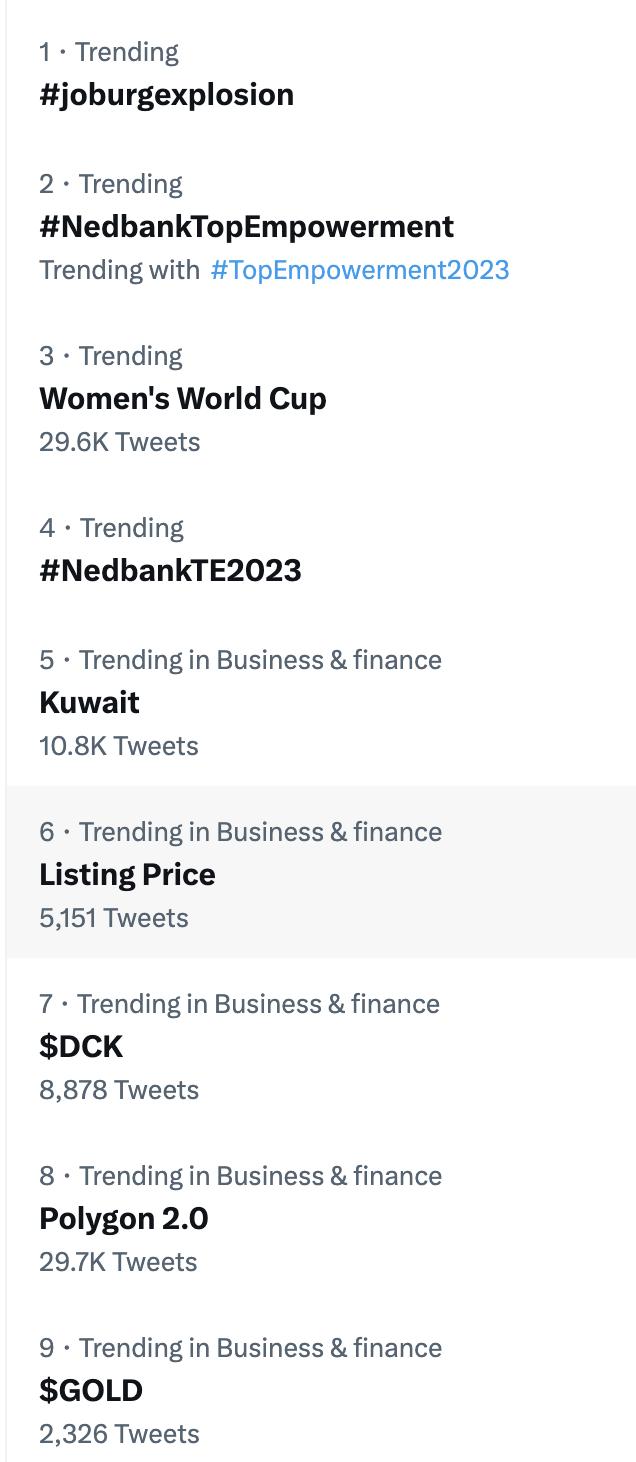Click the '5 · Trending in Business & finance' label
The height and width of the screenshot is (1462, 636).
(240, 660)
